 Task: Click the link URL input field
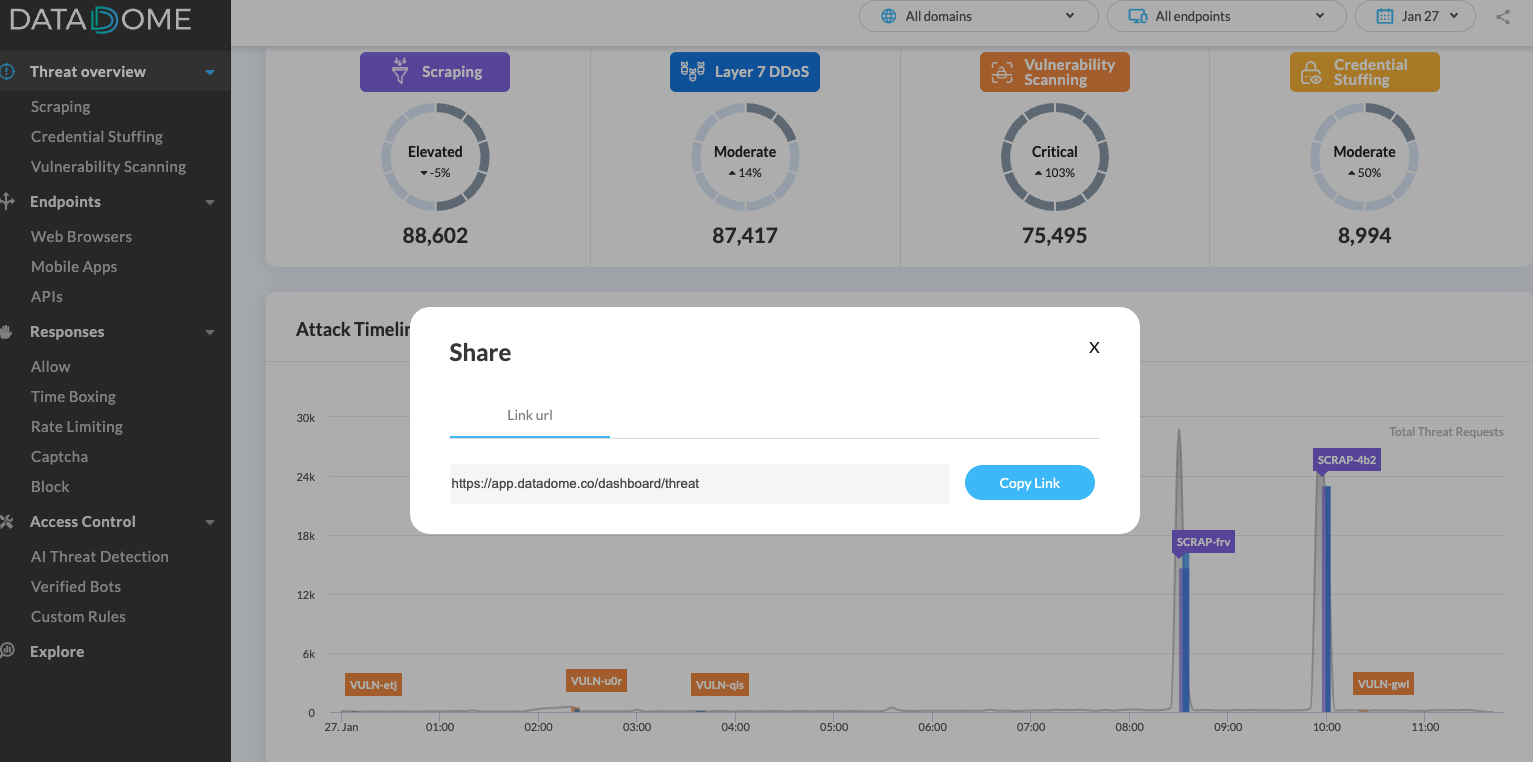coord(699,483)
